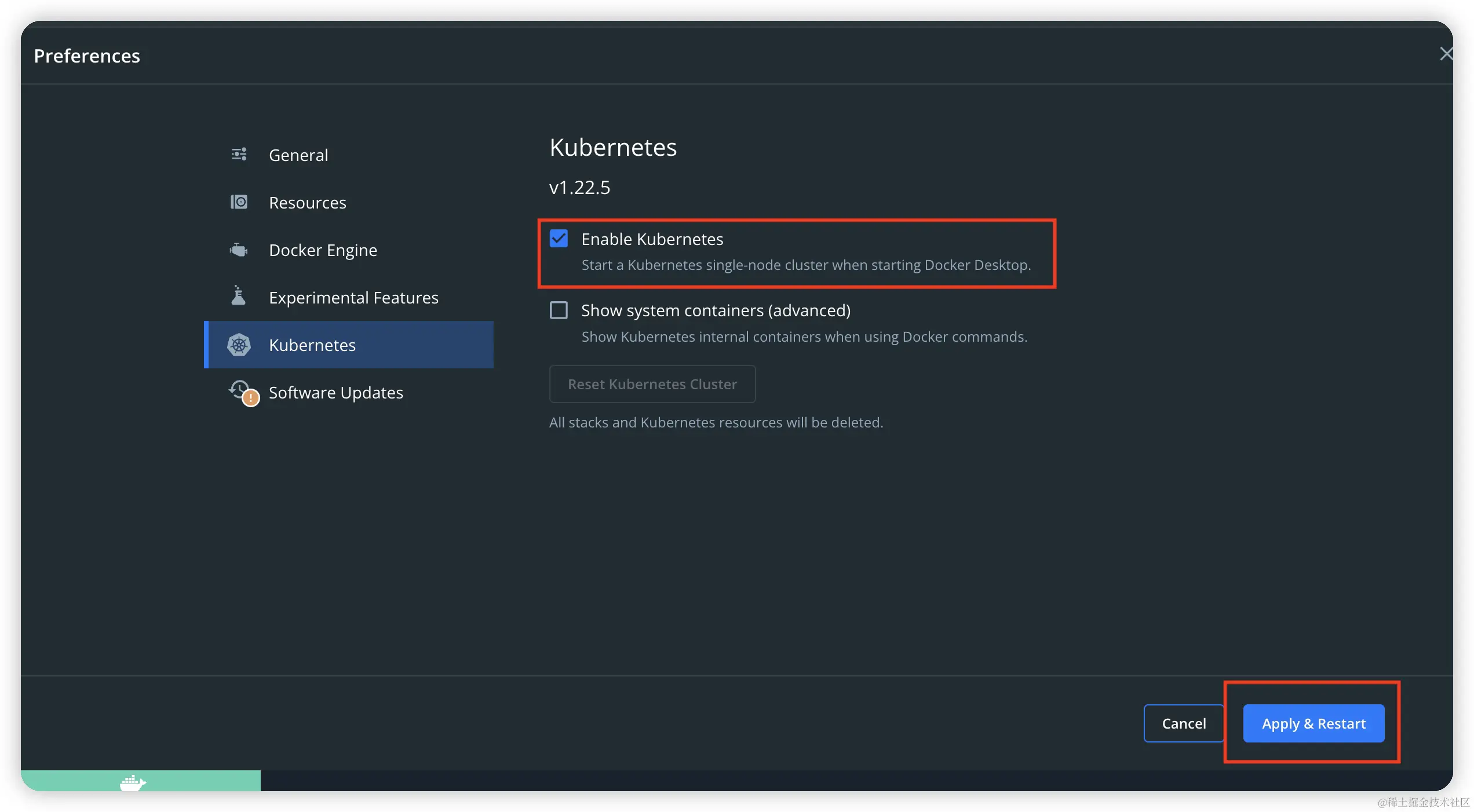The image size is (1474, 812).
Task: Switch to the Resources section
Action: pyautogui.click(x=307, y=203)
